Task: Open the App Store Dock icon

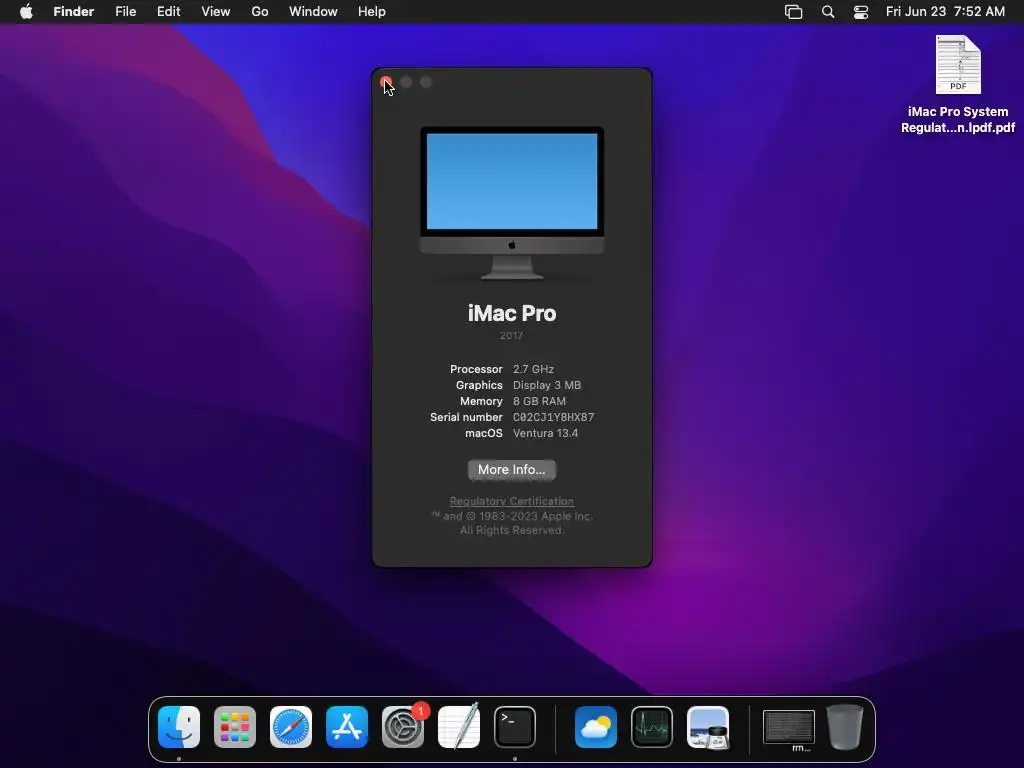Action: (347, 727)
